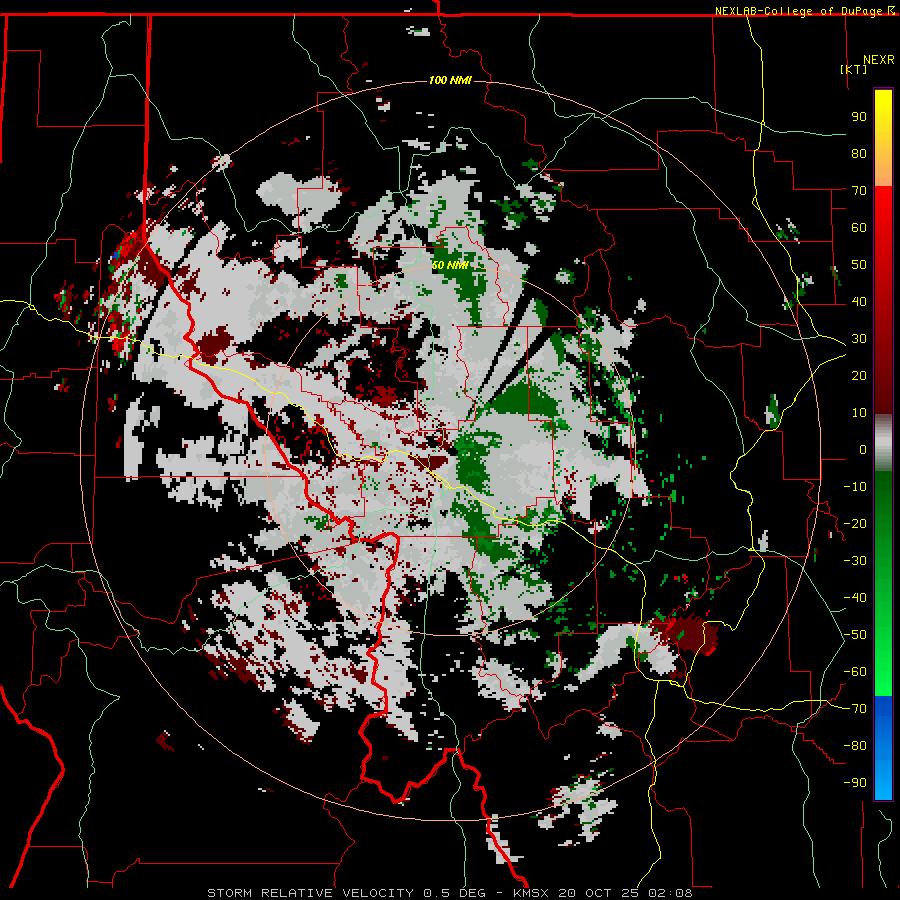Click the KMSX station ID in caption
Image resolution: width=900 pixels, height=900 pixels.
click(x=531, y=893)
